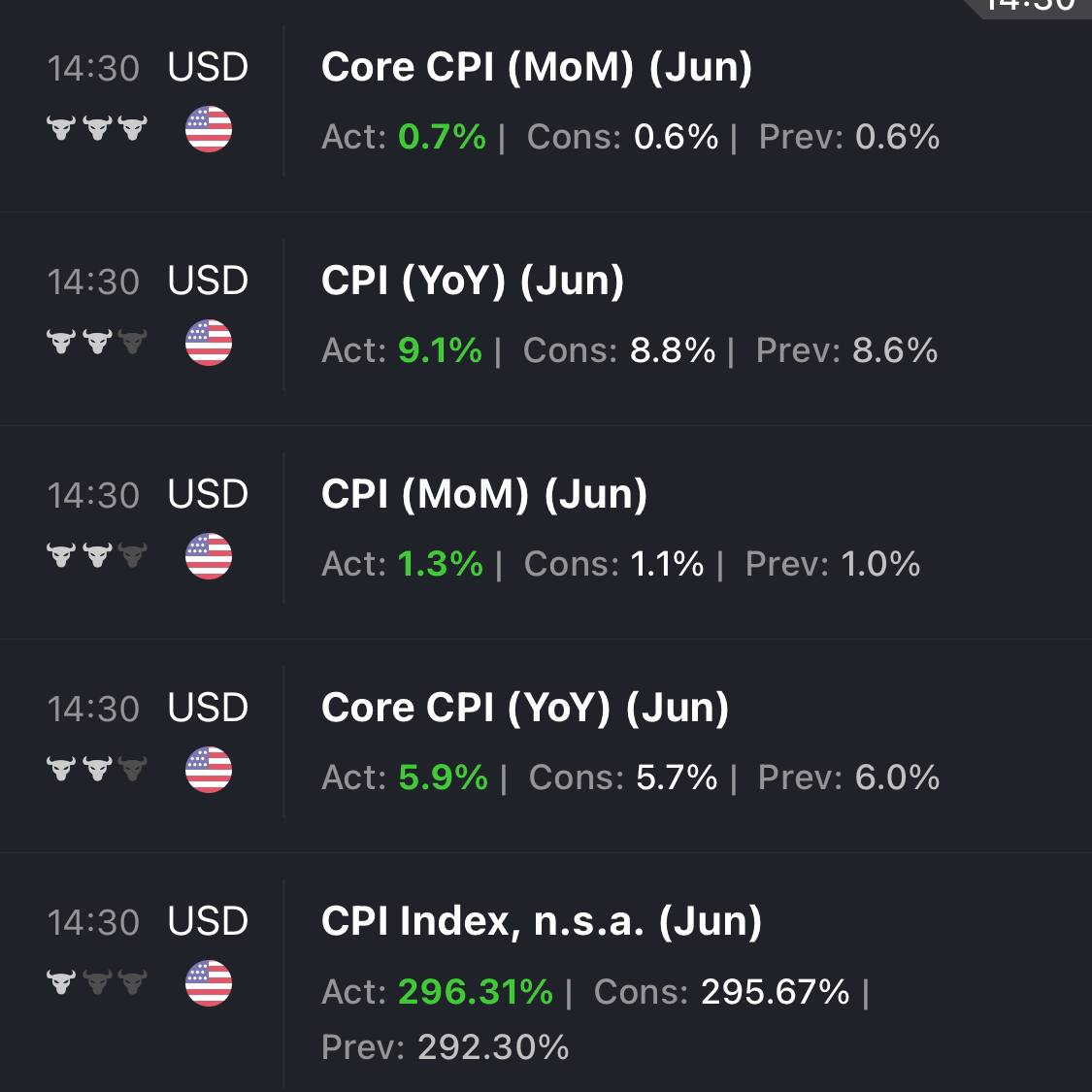Image resolution: width=1092 pixels, height=1092 pixels.
Task: Open CPI Index, n.s.a. (Jun) event
Action: [x=541, y=921]
